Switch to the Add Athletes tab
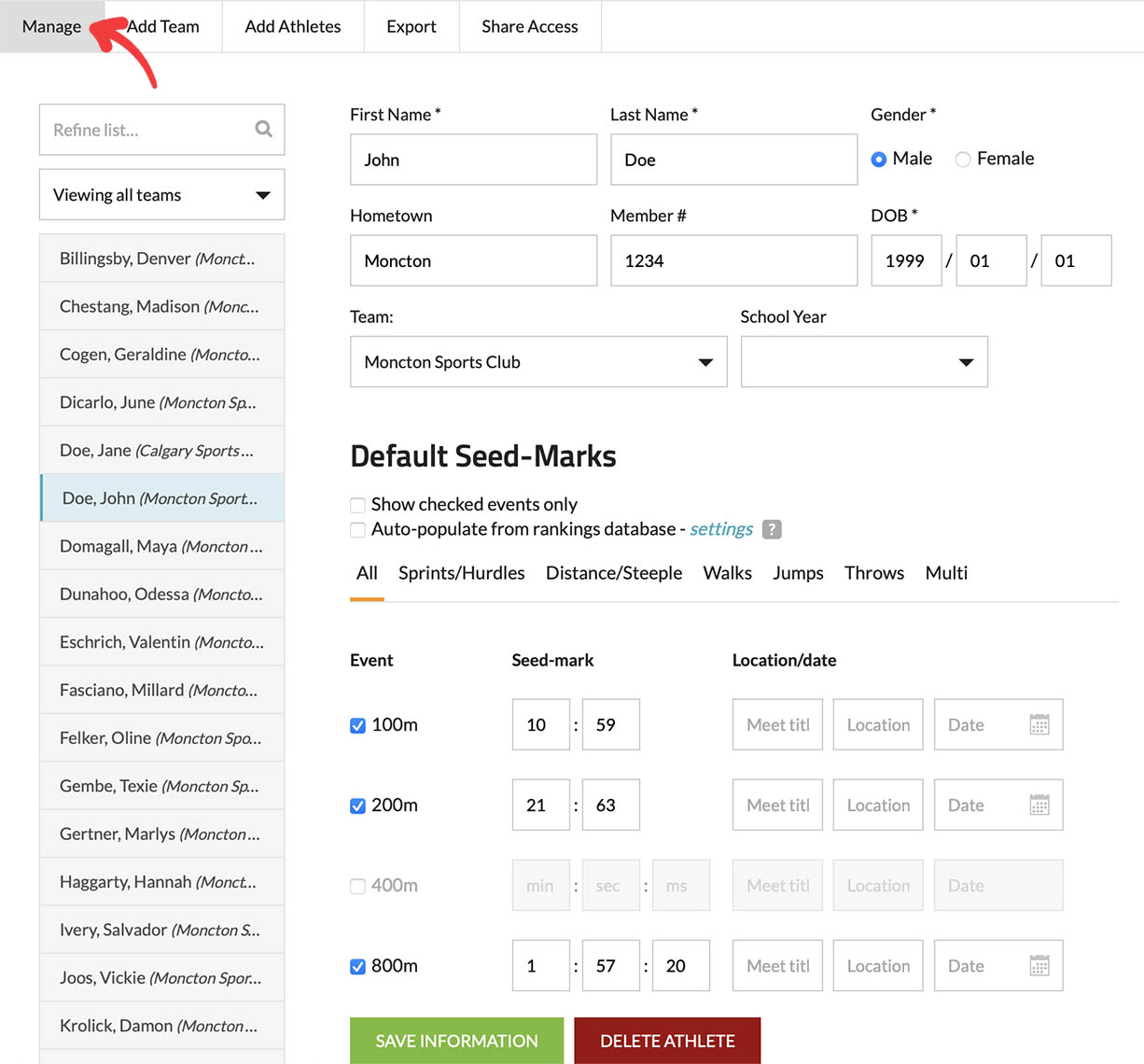Image resolution: width=1144 pixels, height=1064 pixels. coord(292,26)
